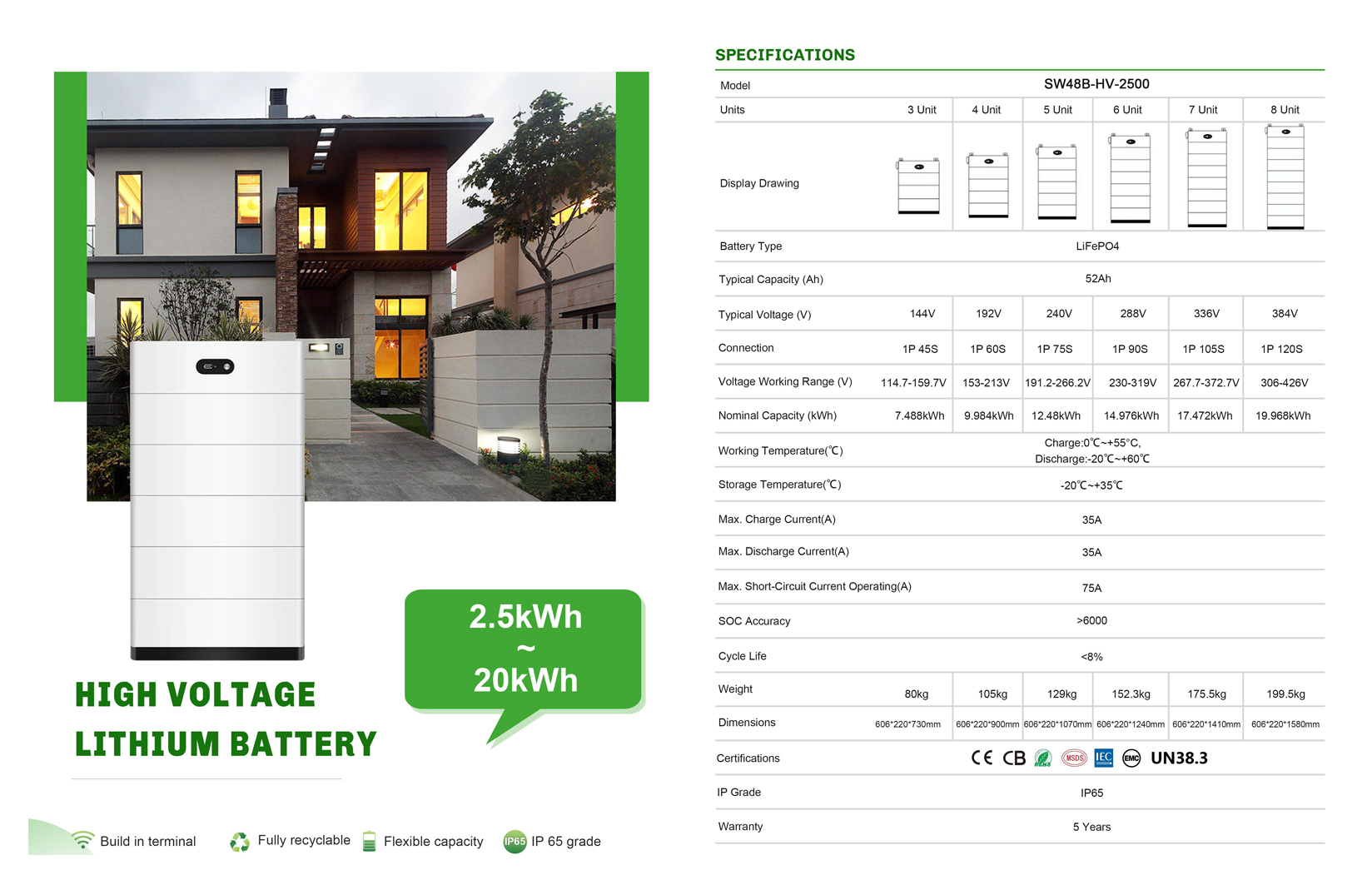Click the Wi-Fi icon beside Build in terminal
The height and width of the screenshot is (890, 1372).
pyautogui.click(x=82, y=840)
